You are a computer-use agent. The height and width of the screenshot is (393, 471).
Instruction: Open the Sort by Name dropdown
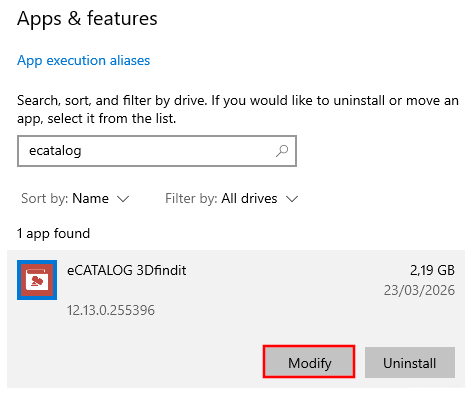pos(75,199)
